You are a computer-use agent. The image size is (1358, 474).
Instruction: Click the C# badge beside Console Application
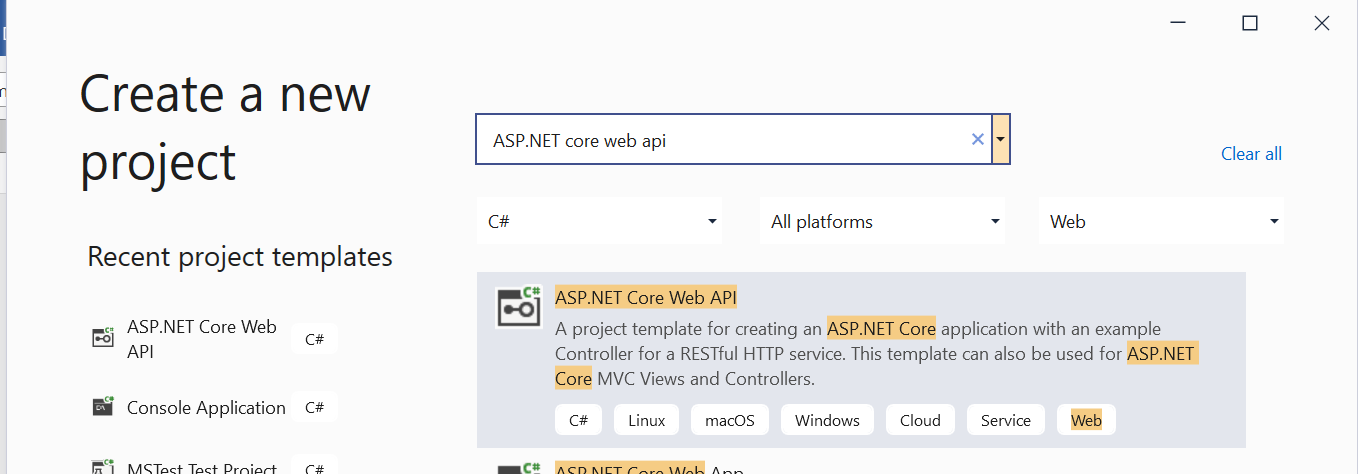pyautogui.click(x=314, y=407)
